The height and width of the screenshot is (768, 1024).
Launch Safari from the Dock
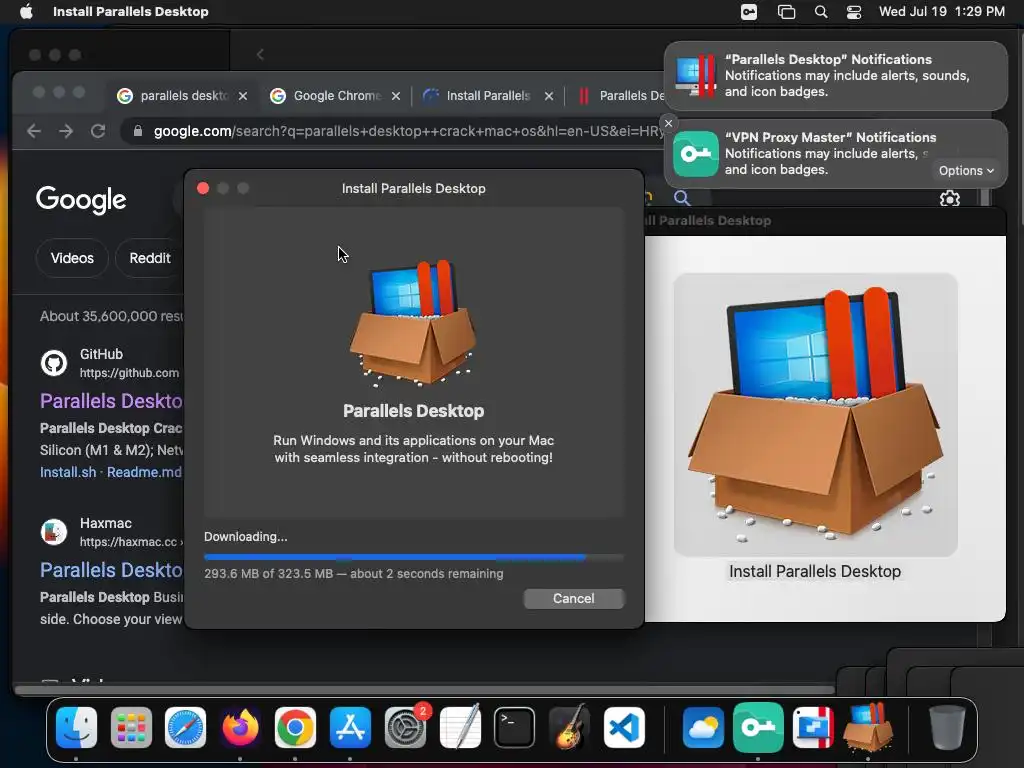tap(185, 727)
